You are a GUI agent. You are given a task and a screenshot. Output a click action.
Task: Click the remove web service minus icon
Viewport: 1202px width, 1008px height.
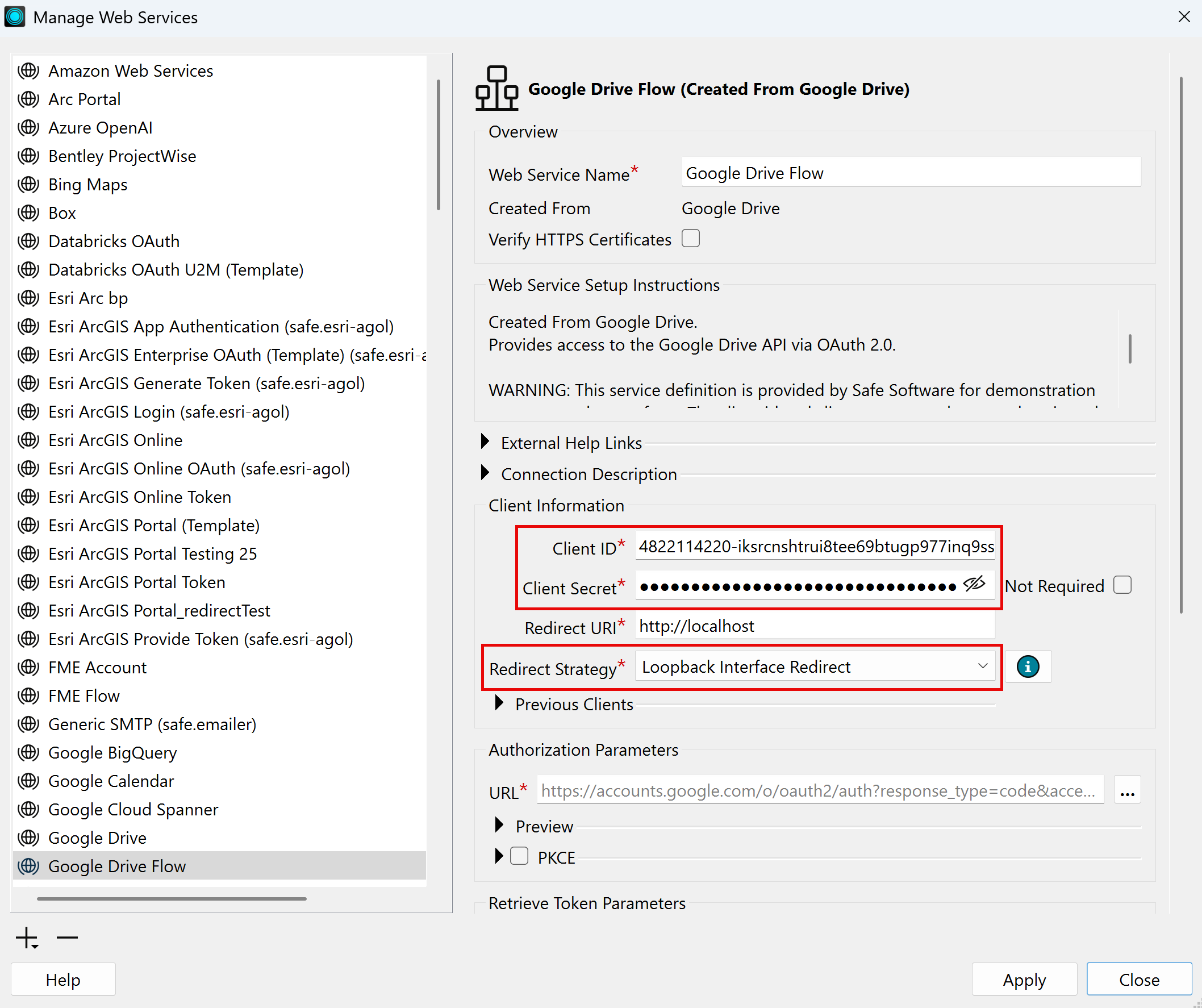pyautogui.click(x=67, y=938)
